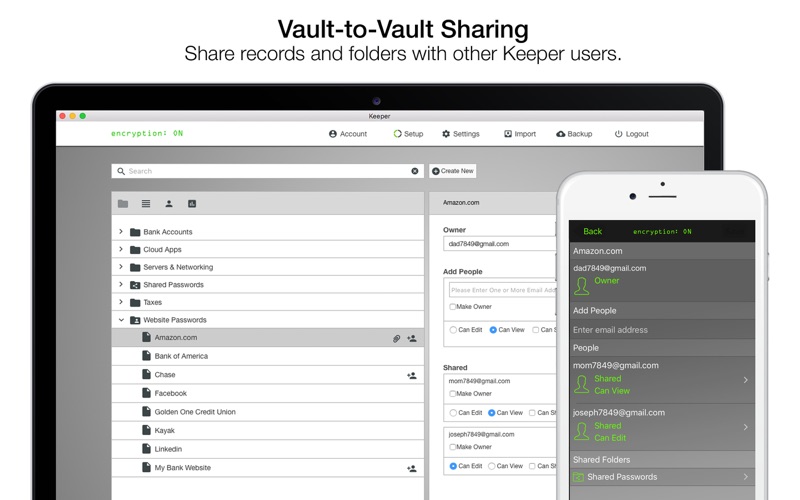Screen dimensions: 800x500
Task: Switch to folder view icon
Action: point(123,204)
